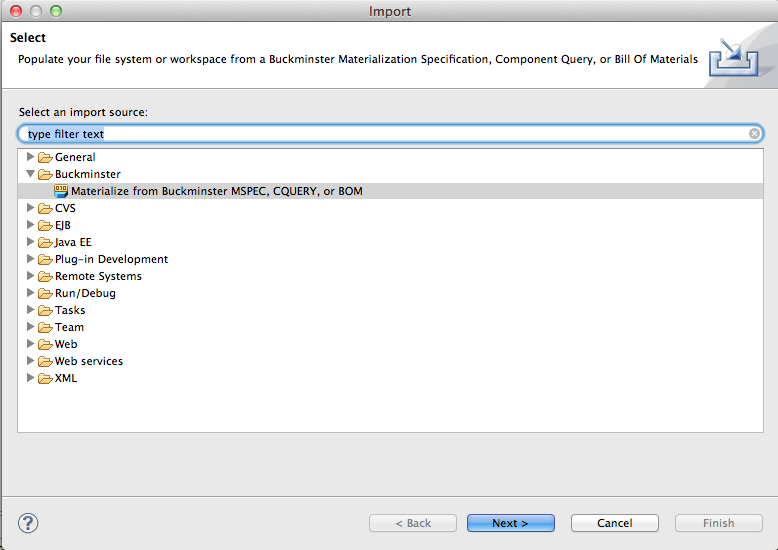Select the Web services tree label

(89, 360)
